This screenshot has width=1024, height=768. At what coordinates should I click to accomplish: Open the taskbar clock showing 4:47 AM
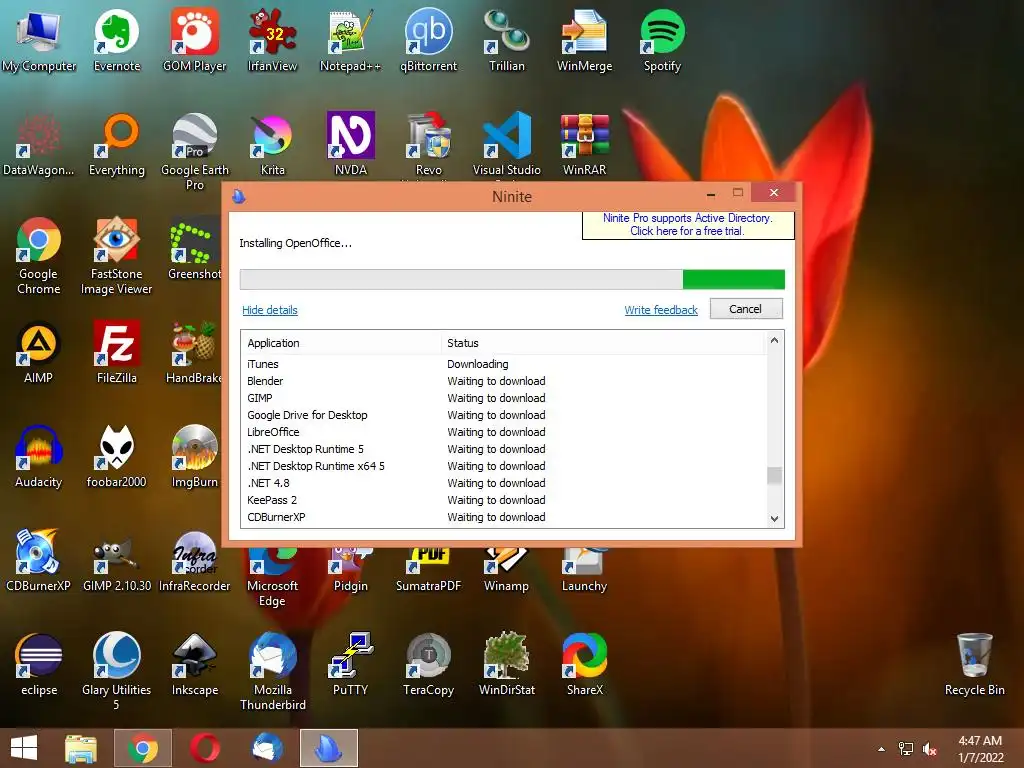coord(980,749)
